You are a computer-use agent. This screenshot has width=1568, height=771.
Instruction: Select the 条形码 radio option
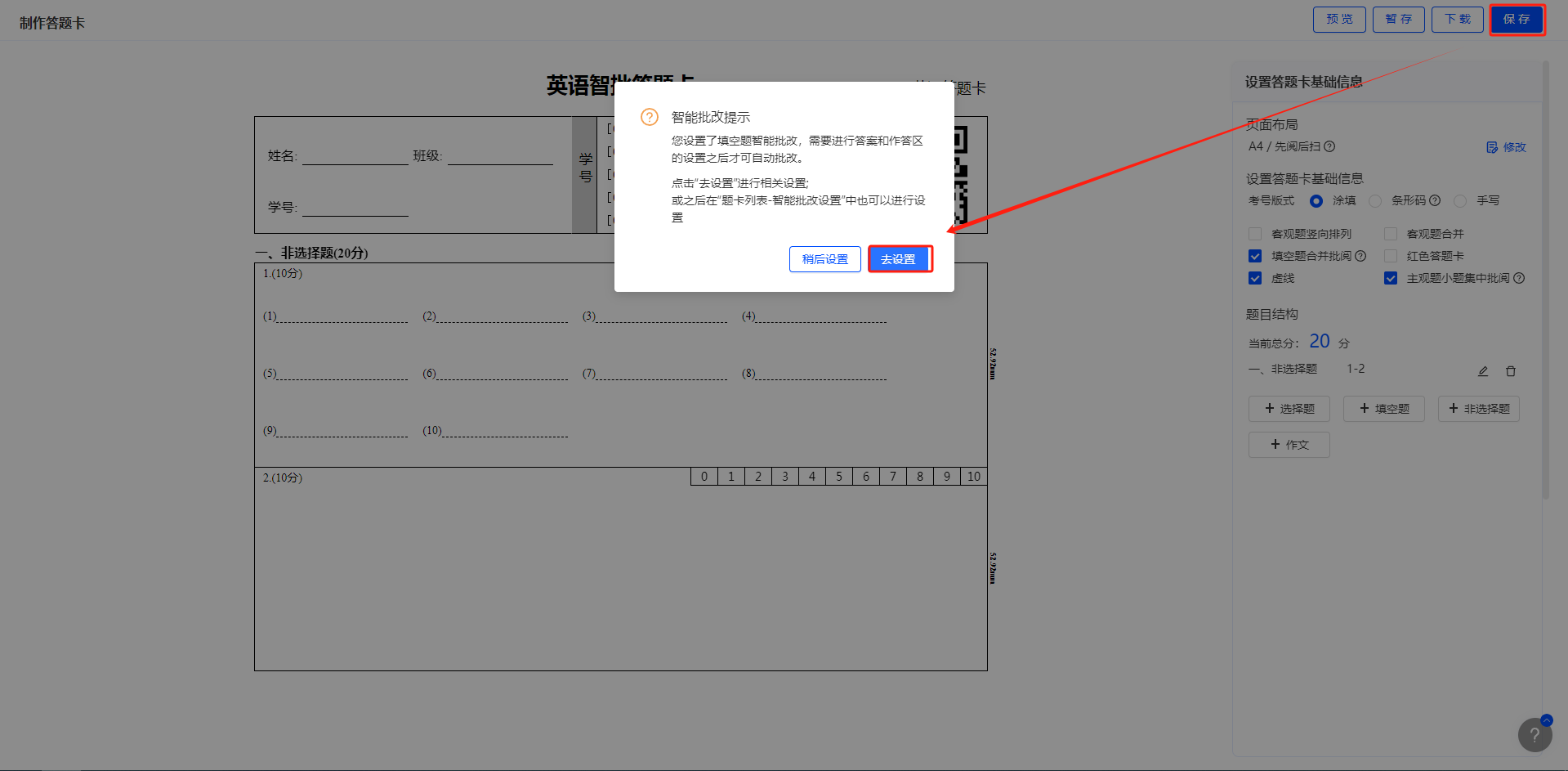click(x=1375, y=201)
